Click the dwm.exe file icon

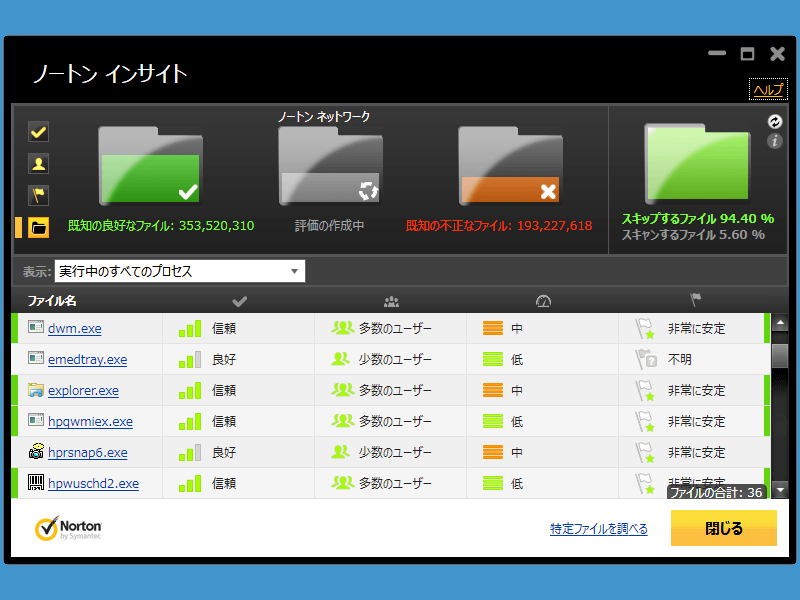[x=36, y=327]
